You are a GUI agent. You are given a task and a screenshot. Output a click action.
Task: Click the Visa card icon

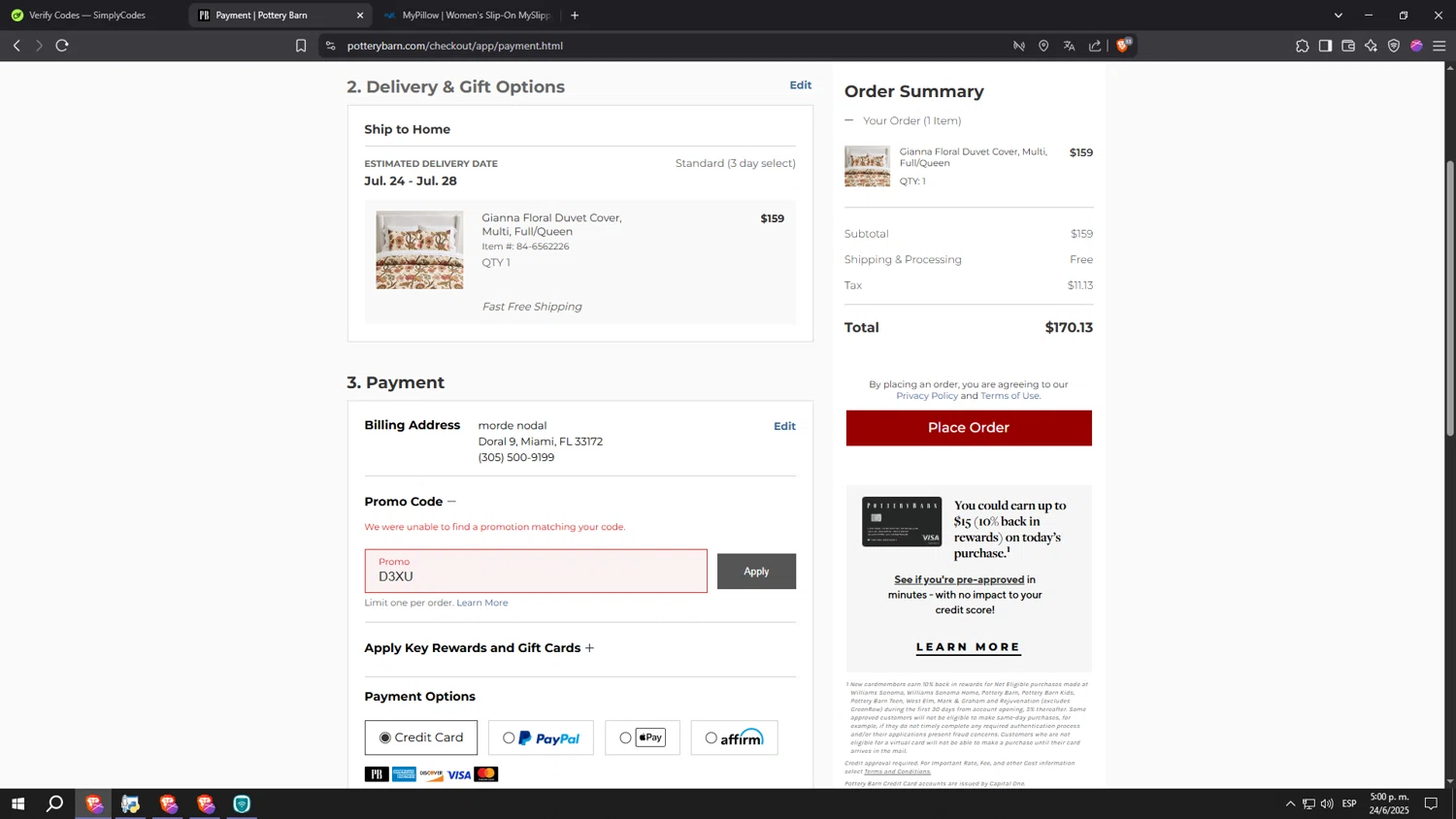459,774
